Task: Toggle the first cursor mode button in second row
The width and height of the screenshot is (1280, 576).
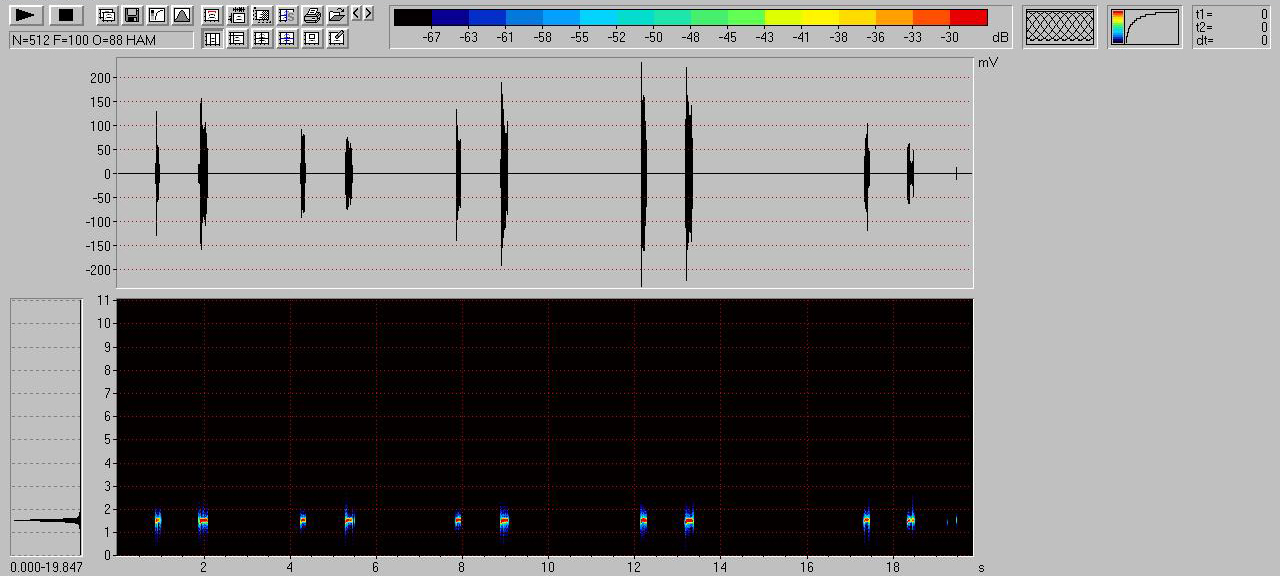Action: tap(212, 38)
